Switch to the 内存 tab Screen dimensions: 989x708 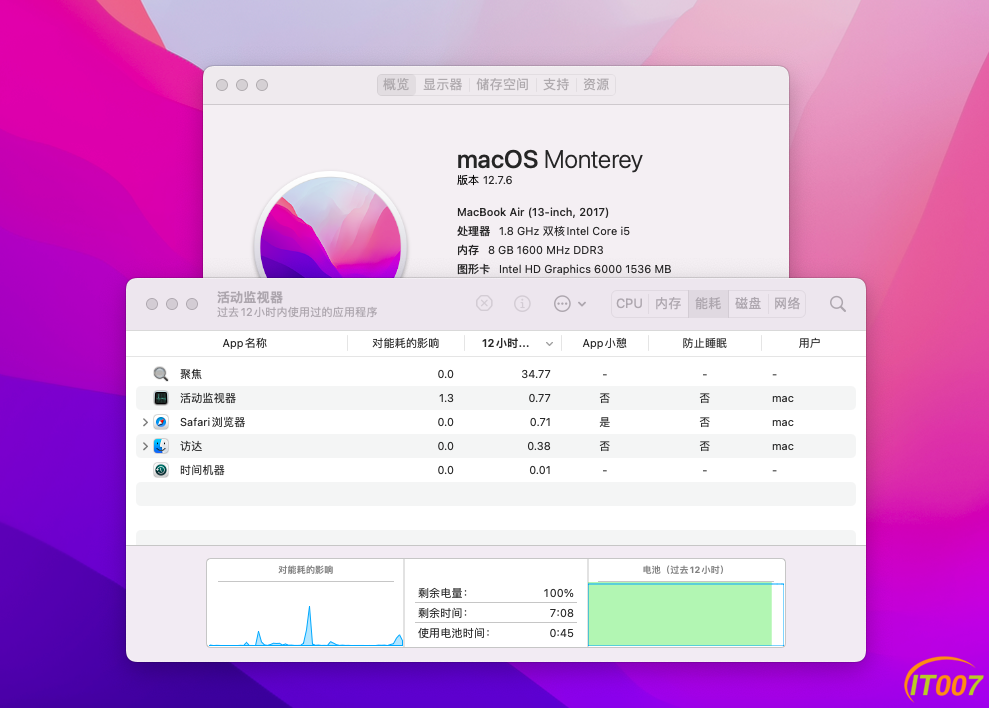click(x=668, y=304)
